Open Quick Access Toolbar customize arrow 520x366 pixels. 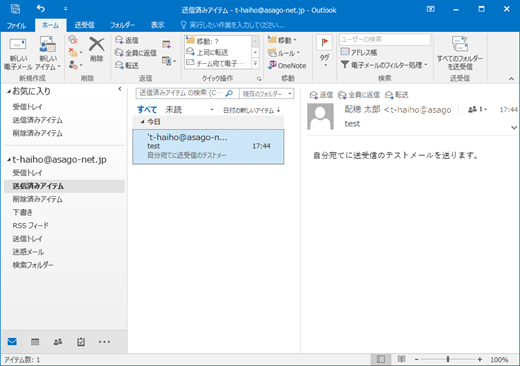tap(65, 9)
